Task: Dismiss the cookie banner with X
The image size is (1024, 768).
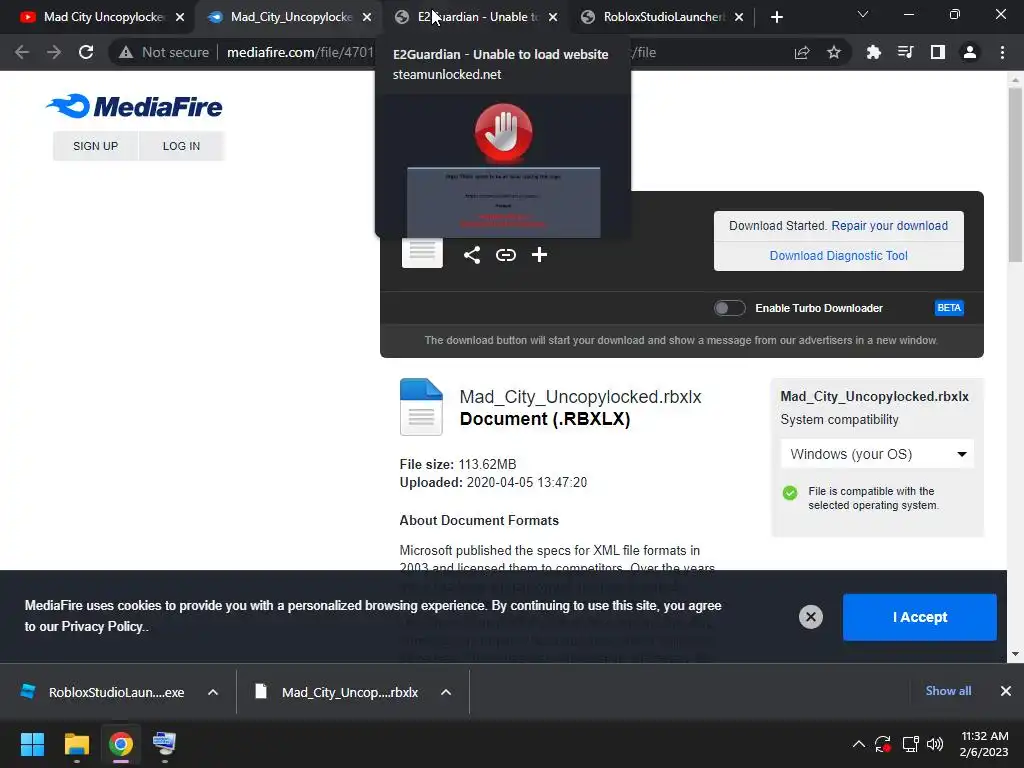Action: coord(810,617)
